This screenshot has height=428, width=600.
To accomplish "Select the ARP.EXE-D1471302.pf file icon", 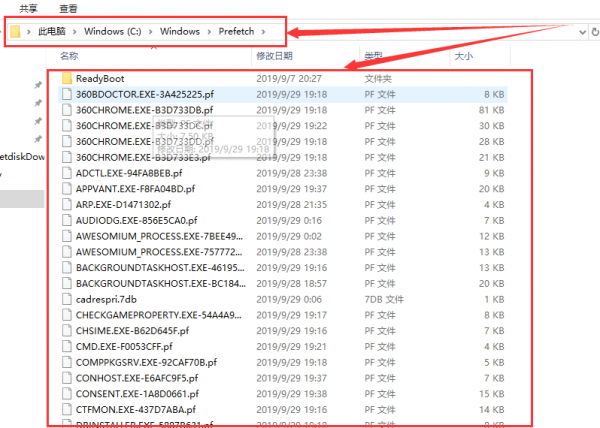I will click(67, 205).
